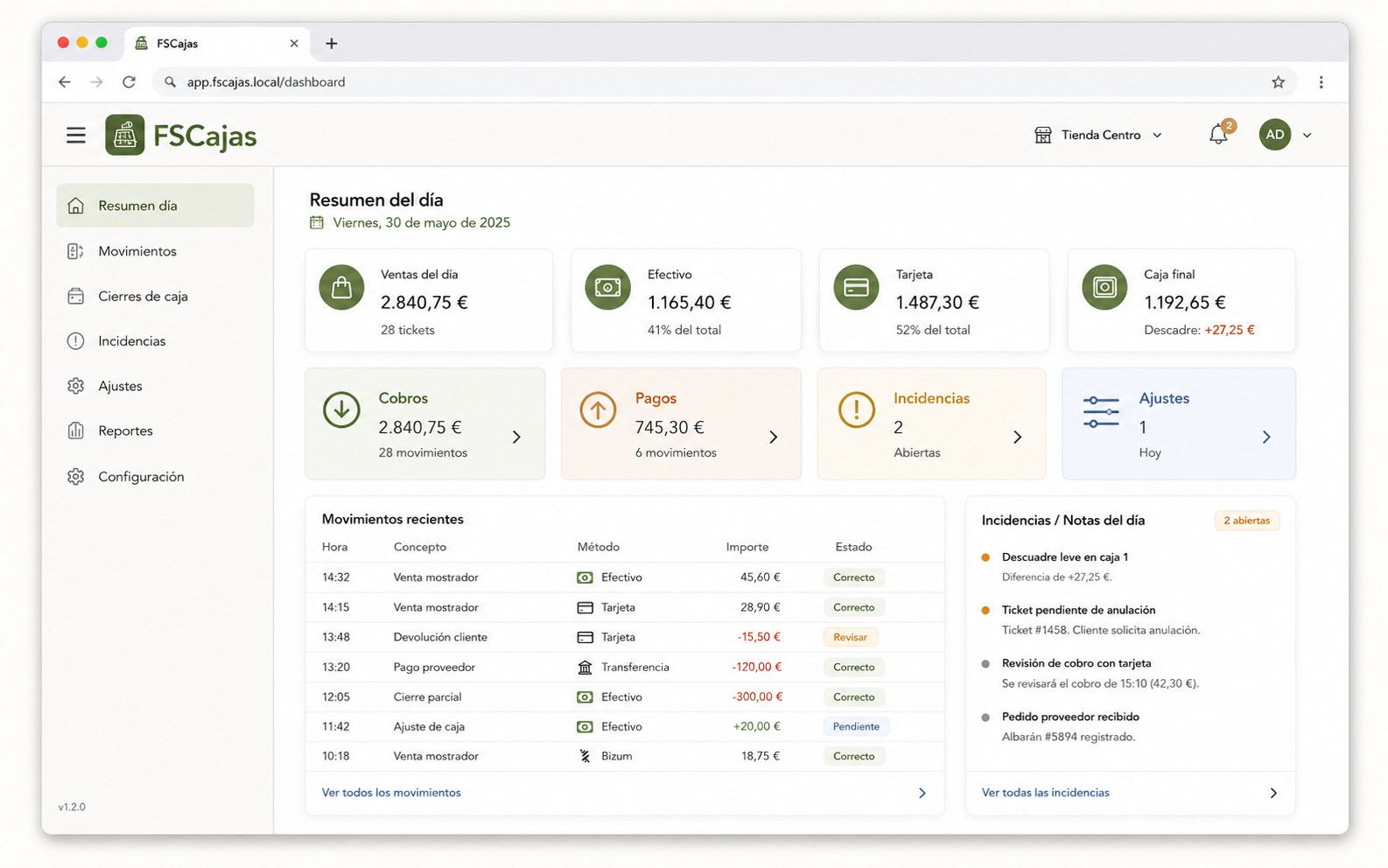Click the Efectivo card cash icon

[607, 287]
